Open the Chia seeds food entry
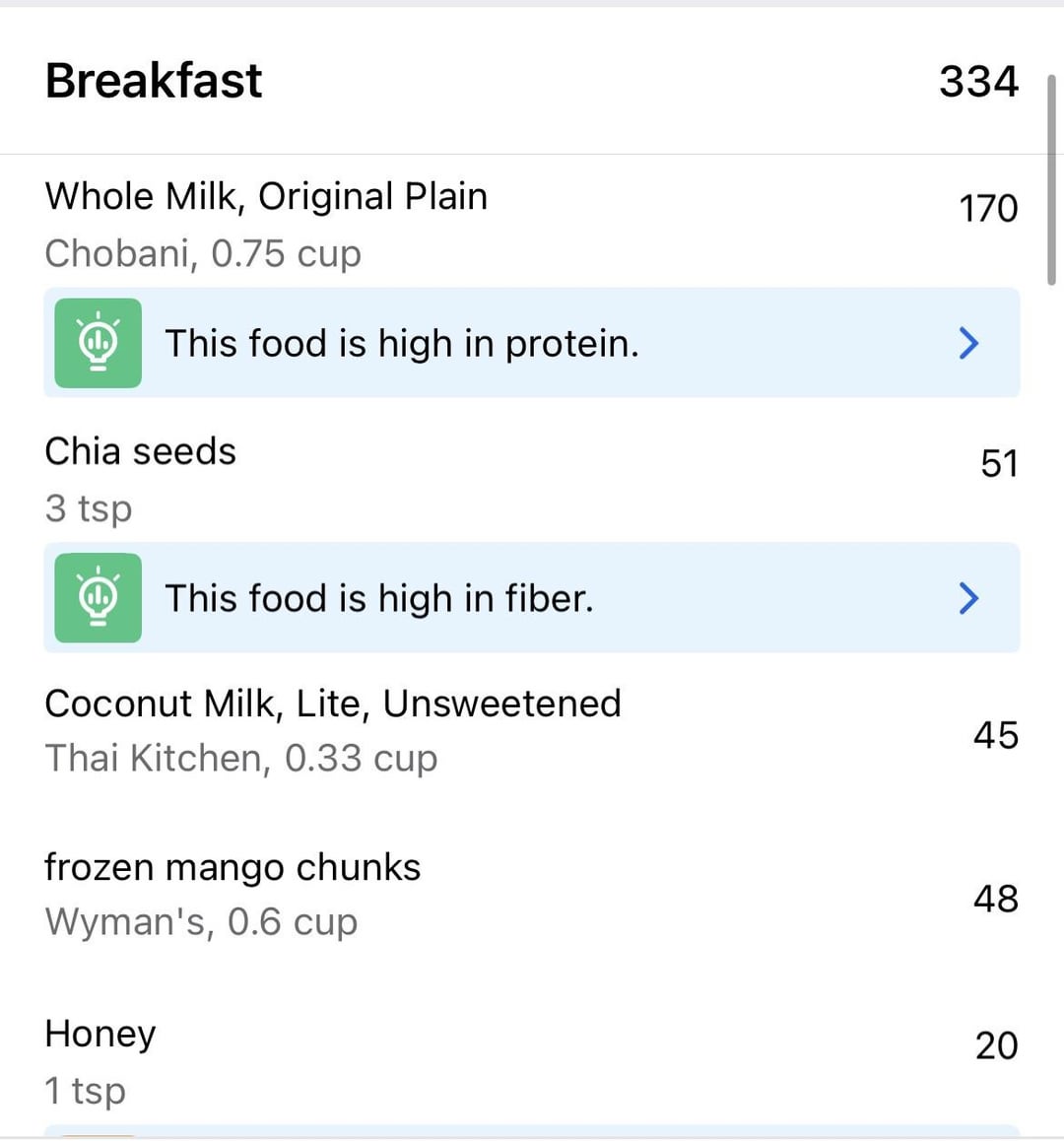This screenshot has height=1141, width=1064. pyautogui.click(x=141, y=451)
